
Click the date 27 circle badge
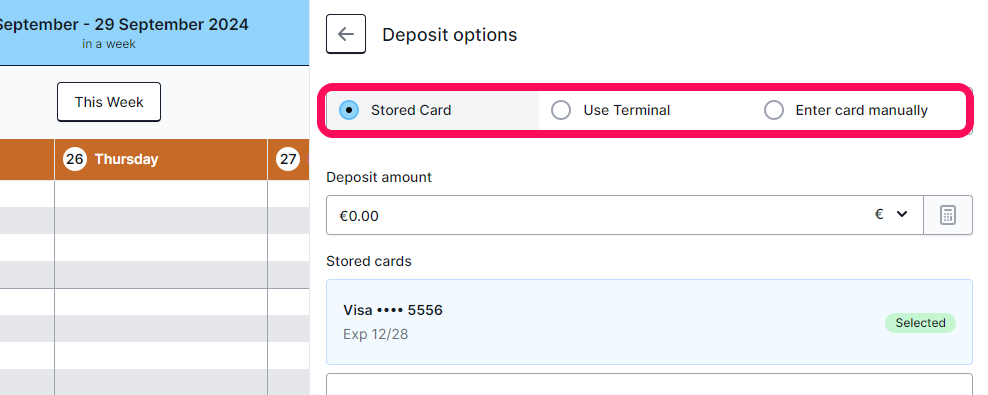(x=288, y=159)
